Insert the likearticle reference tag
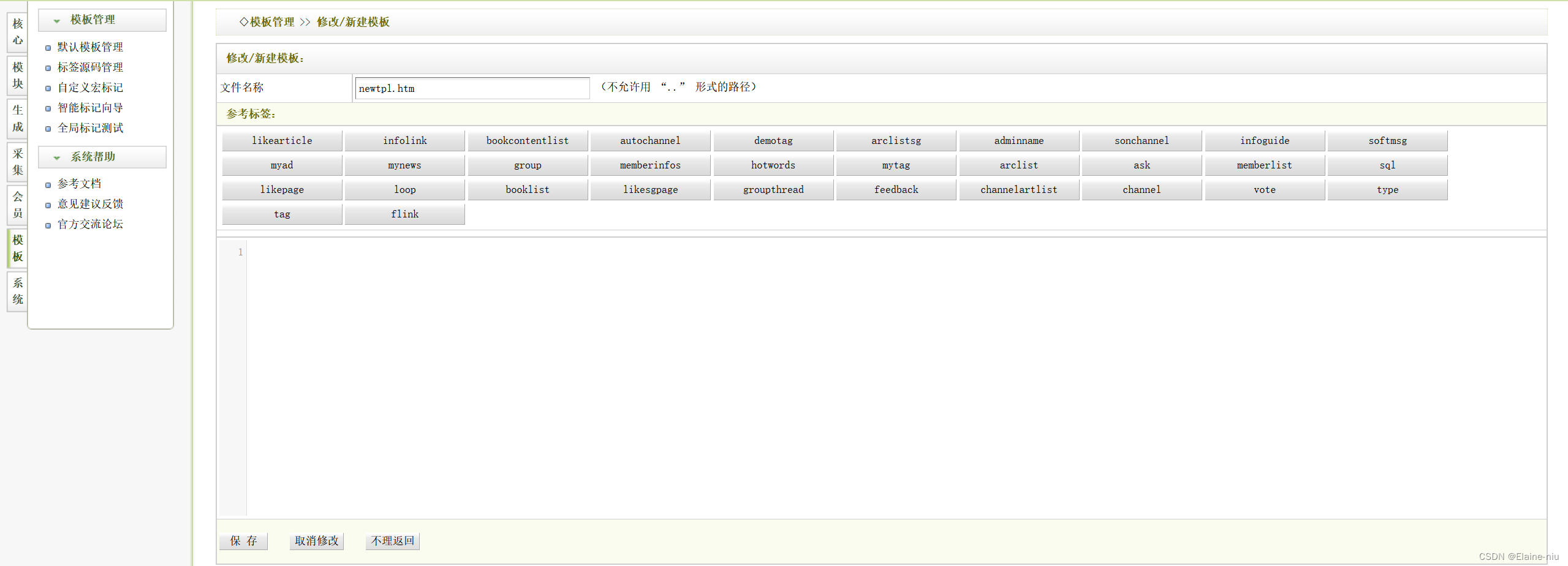1568x566 pixels. coord(282,141)
